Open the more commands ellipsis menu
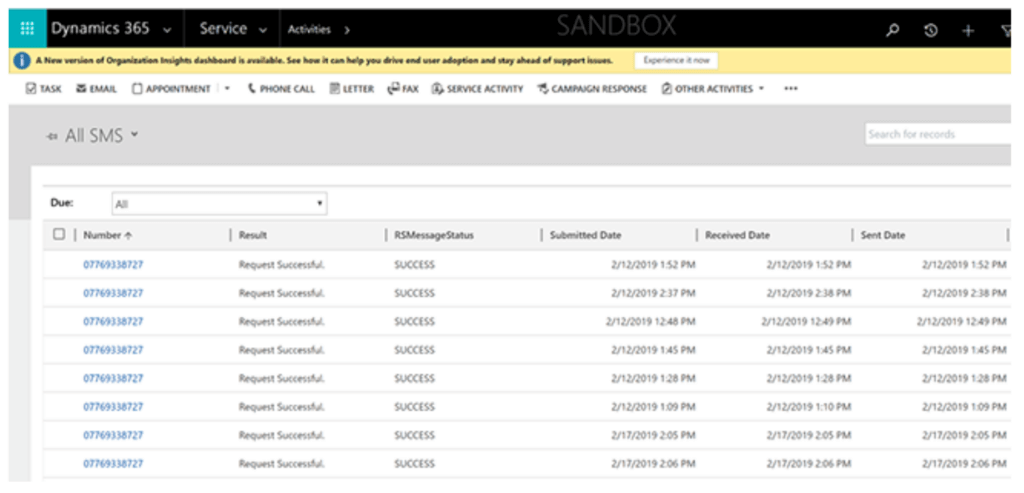1024x493 pixels. point(791,89)
